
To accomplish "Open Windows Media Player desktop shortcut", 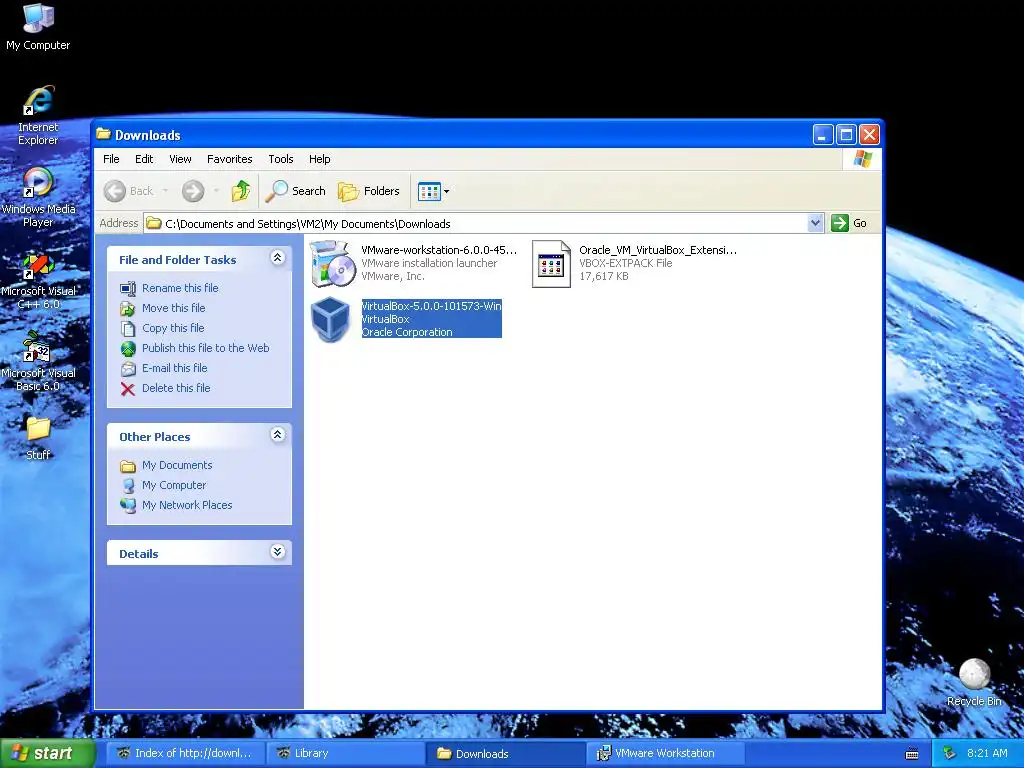I will [38, 197].
